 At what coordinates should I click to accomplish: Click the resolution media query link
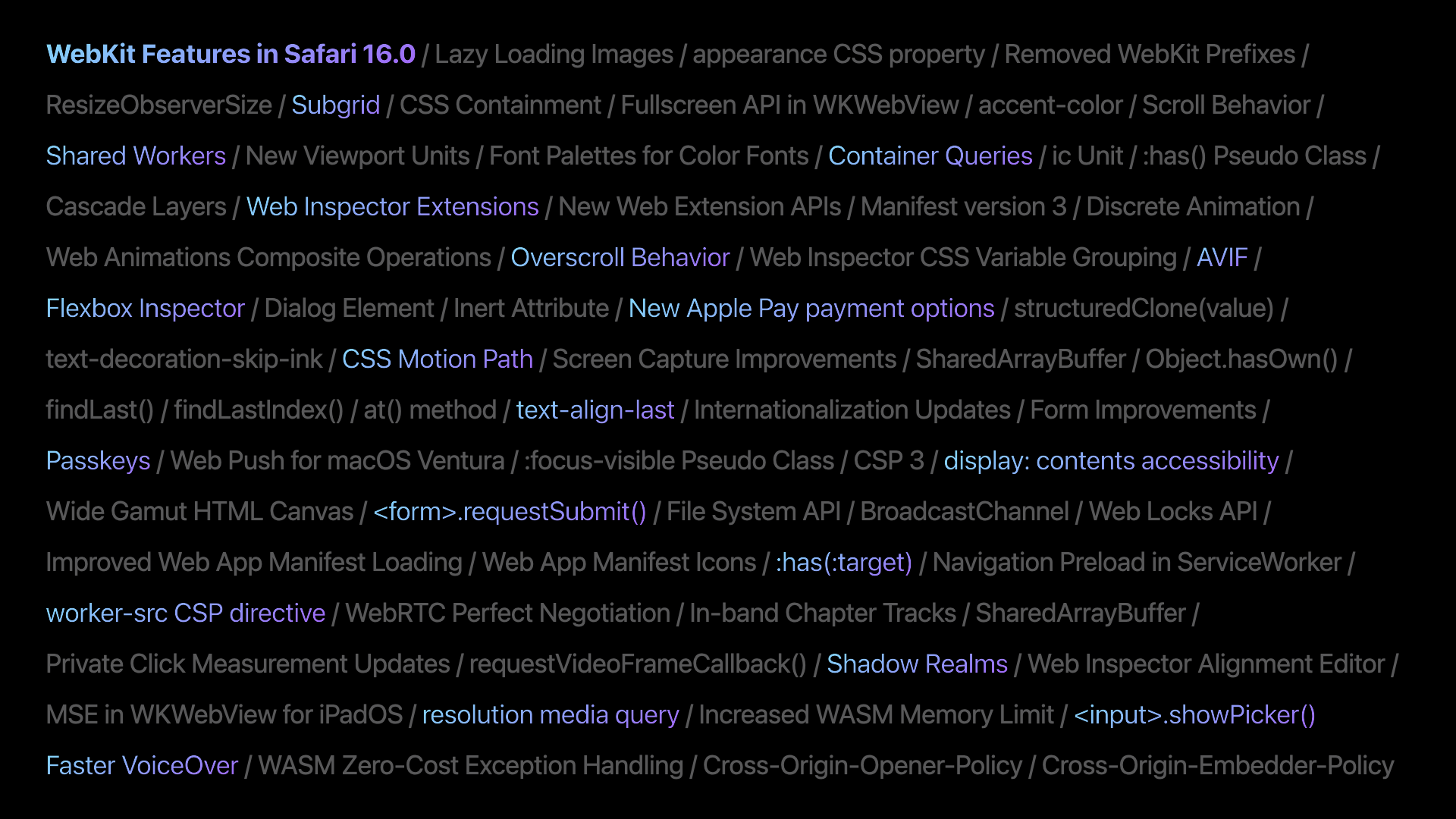[x=550, y=715]
